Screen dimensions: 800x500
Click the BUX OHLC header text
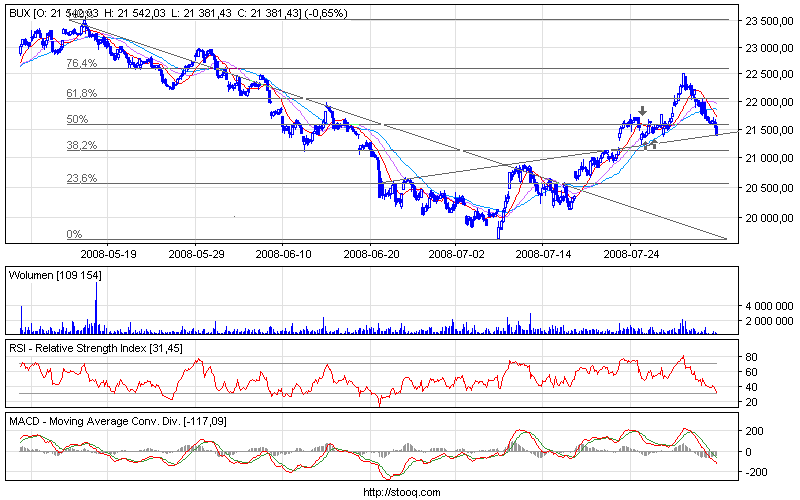[179, 13]
